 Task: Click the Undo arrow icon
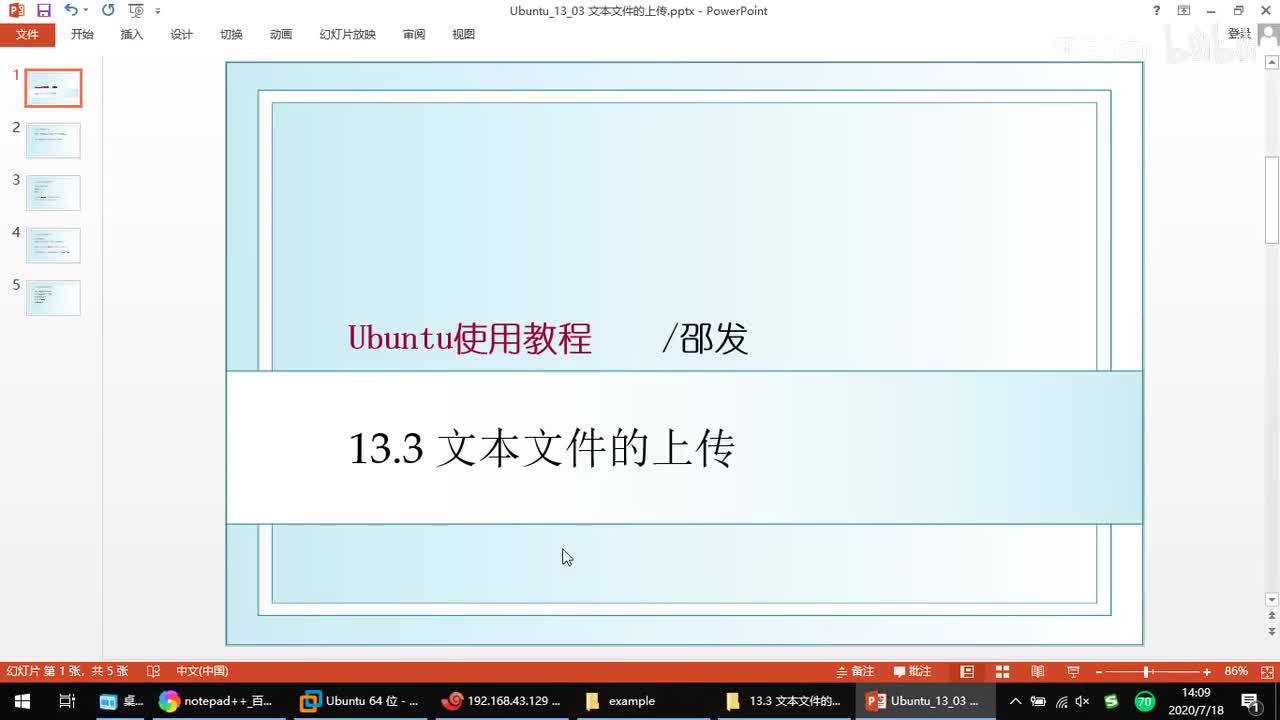70,10
